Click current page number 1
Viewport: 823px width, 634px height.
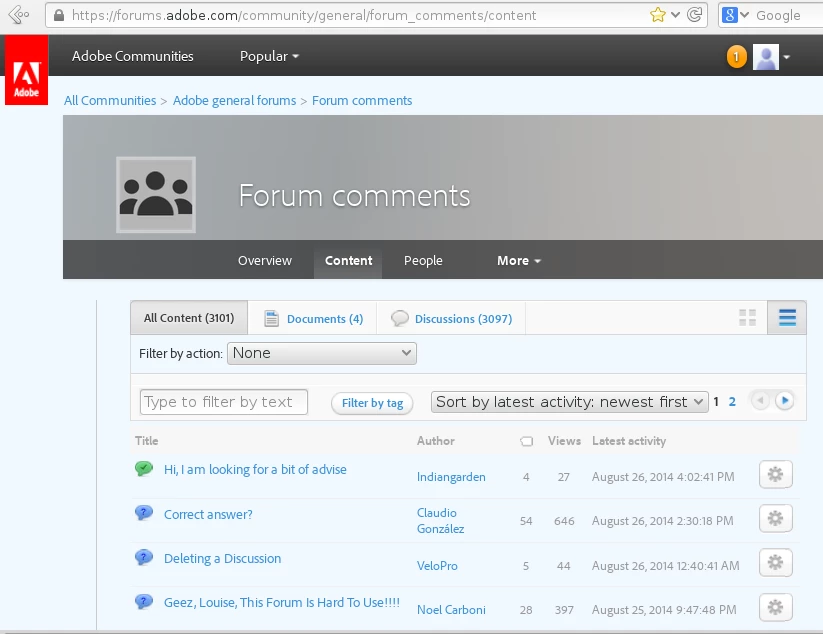[x=716, y=402]
